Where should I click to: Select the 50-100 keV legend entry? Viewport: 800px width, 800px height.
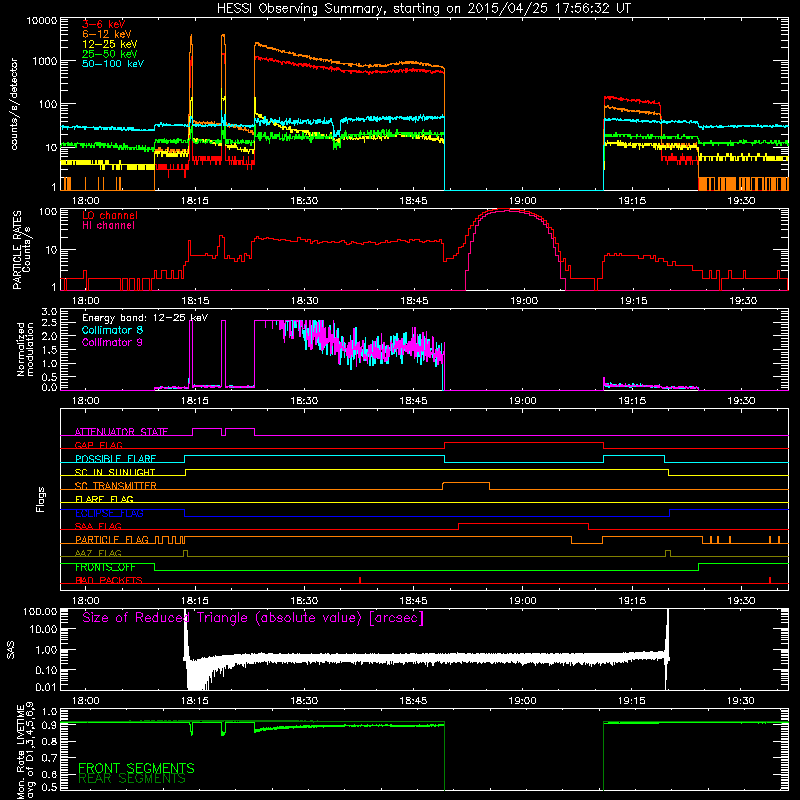(113, 64)
